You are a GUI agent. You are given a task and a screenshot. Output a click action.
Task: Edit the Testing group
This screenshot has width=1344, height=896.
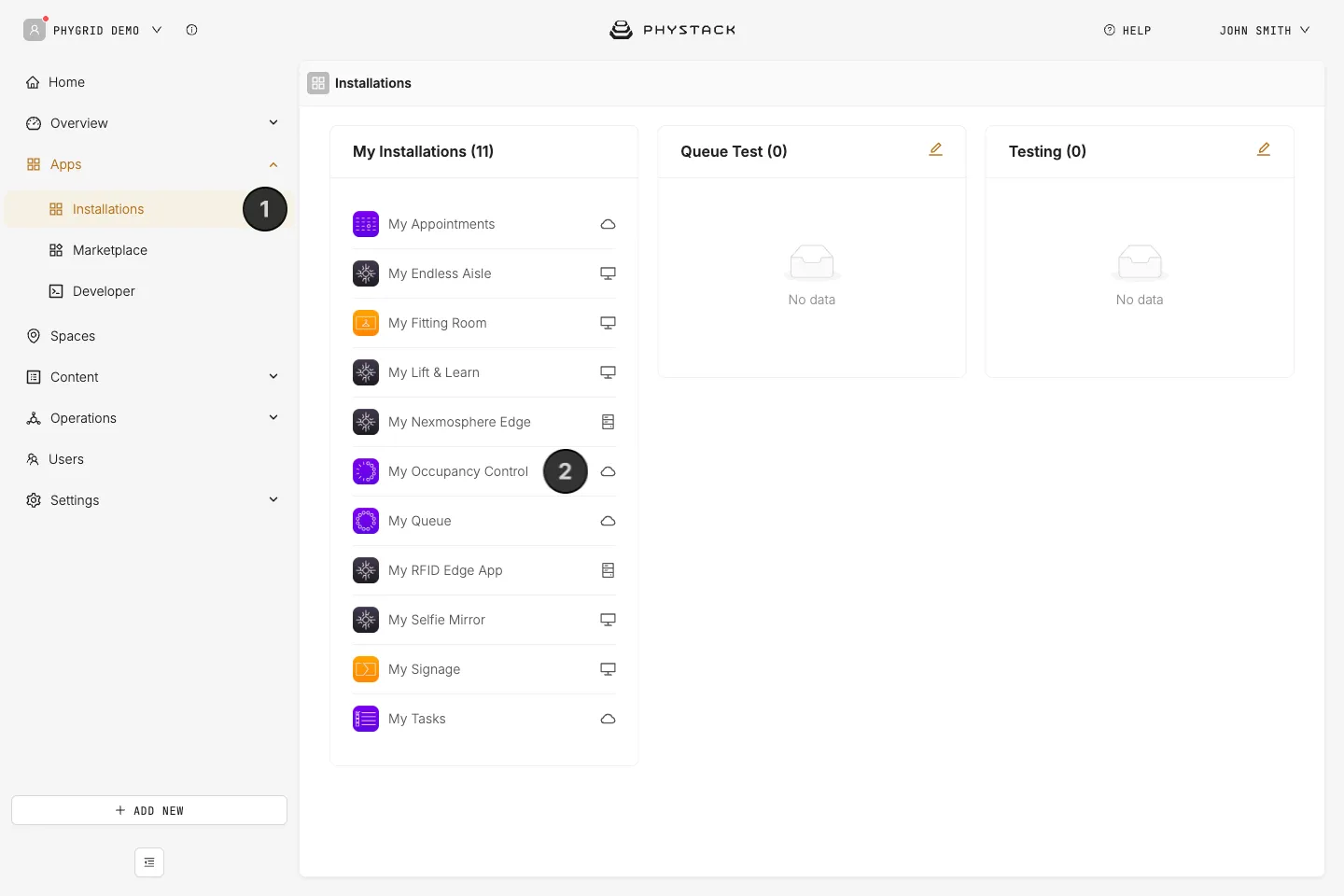point(1264,149)
